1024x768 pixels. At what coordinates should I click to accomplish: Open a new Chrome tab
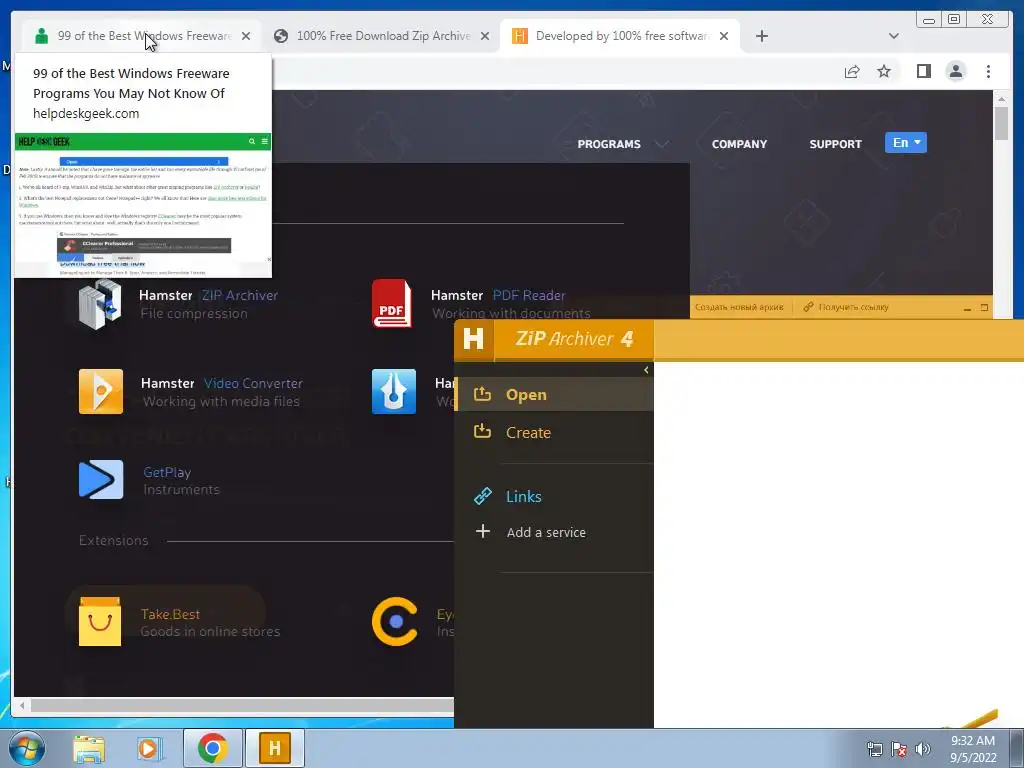click(x=761, y=36)
